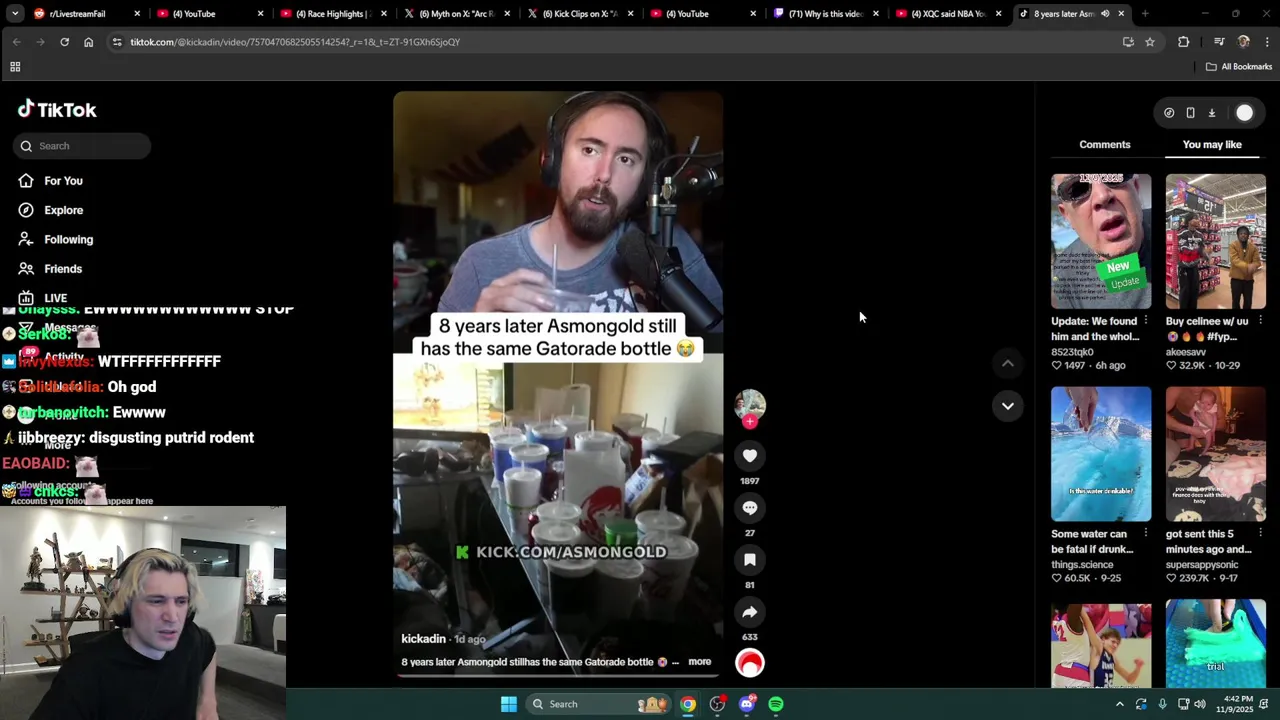Open the 'Update: We found him' video thumbnail
The image size is (1280, 720).
[1101, 242]
